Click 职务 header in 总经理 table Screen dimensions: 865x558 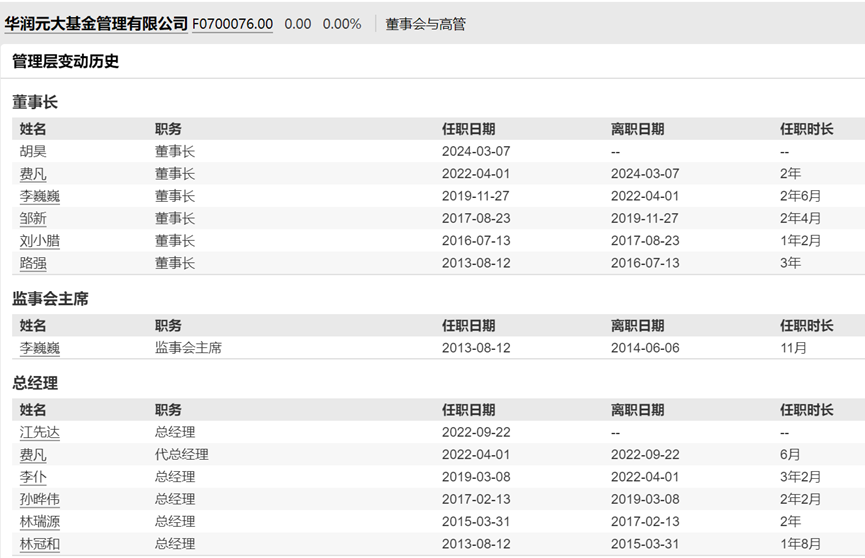pos(168,410)
